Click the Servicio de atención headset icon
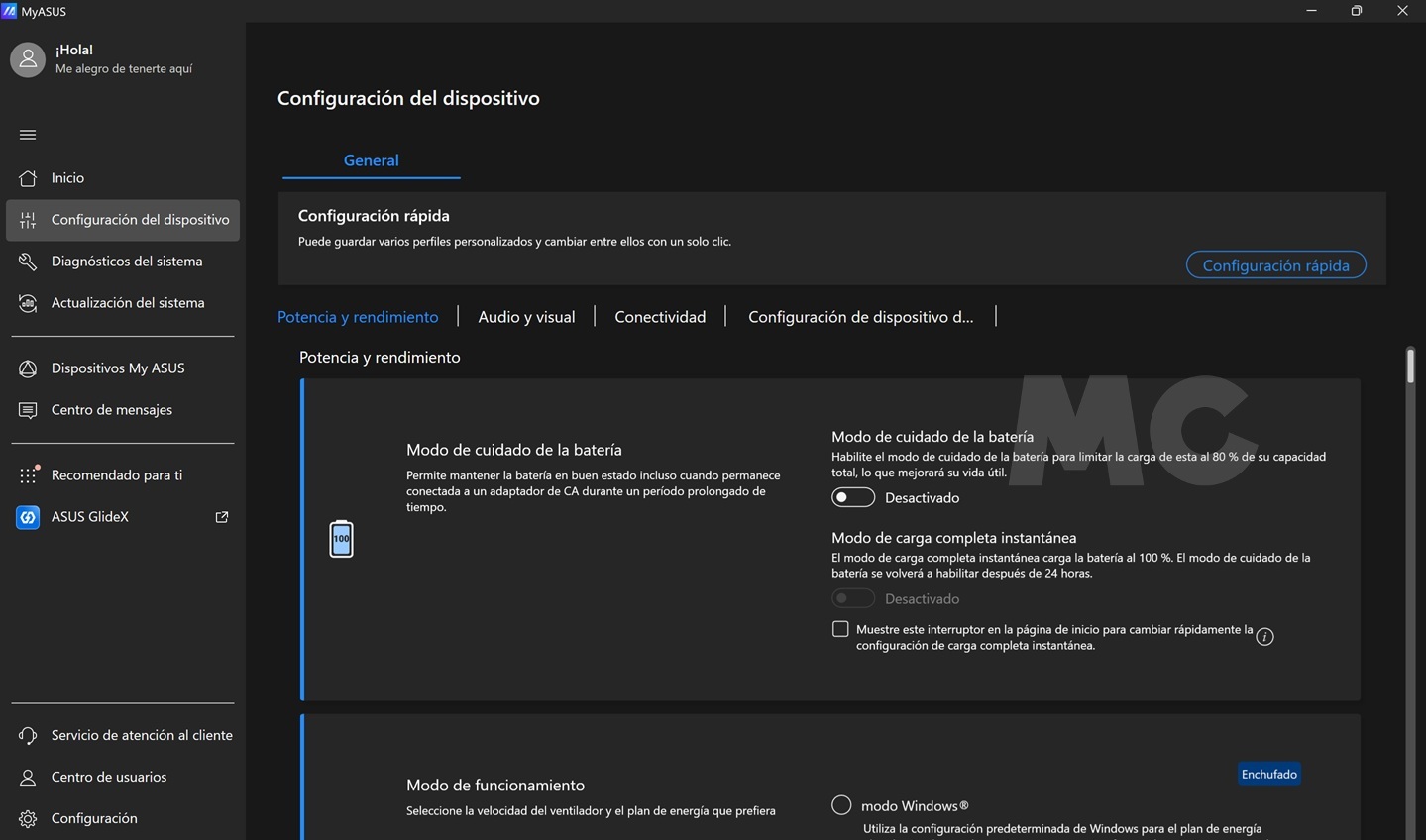The image size is (1426, 840). click(28, 735)
